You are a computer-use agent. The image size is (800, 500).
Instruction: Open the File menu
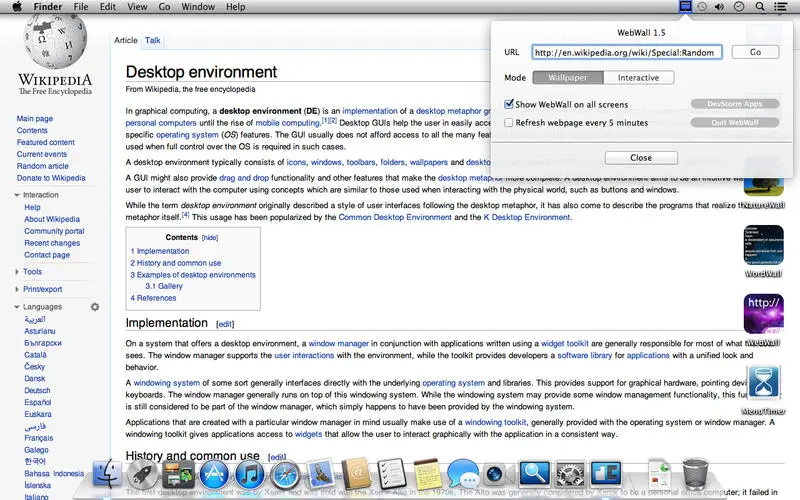point(81,7)
